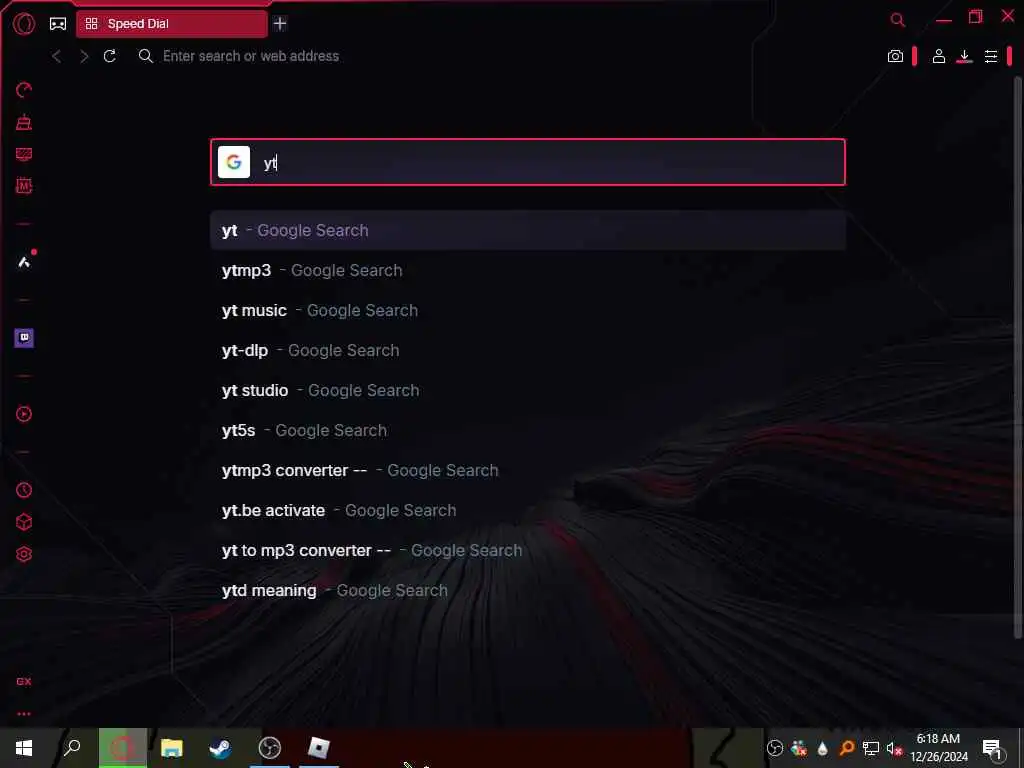
Task: Open Settings gear in sidebar
Action: tap(24, 554)
